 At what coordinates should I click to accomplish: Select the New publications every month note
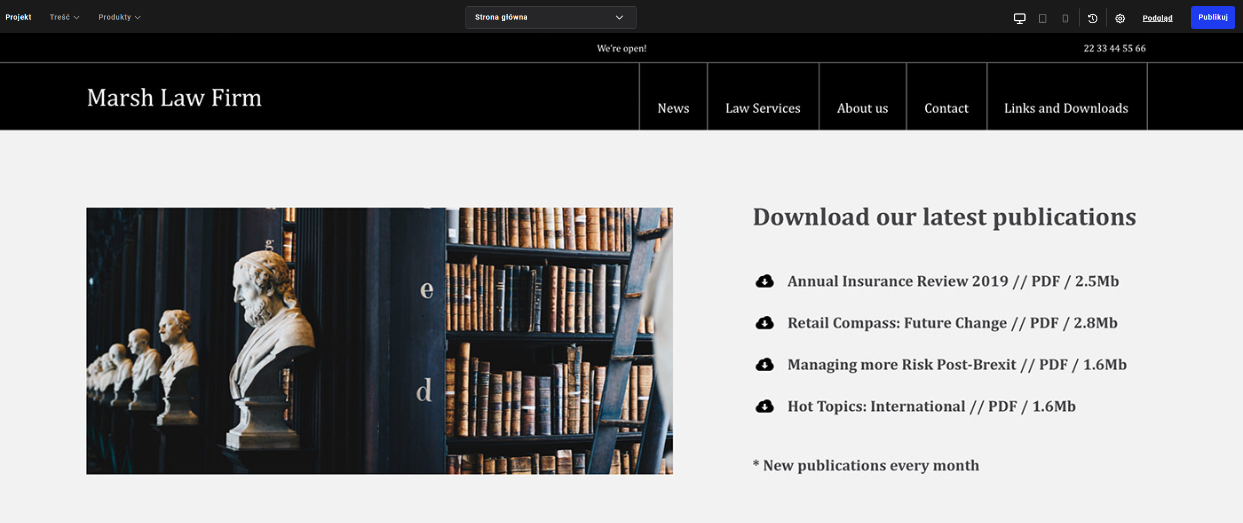click(x=866, y=465)
